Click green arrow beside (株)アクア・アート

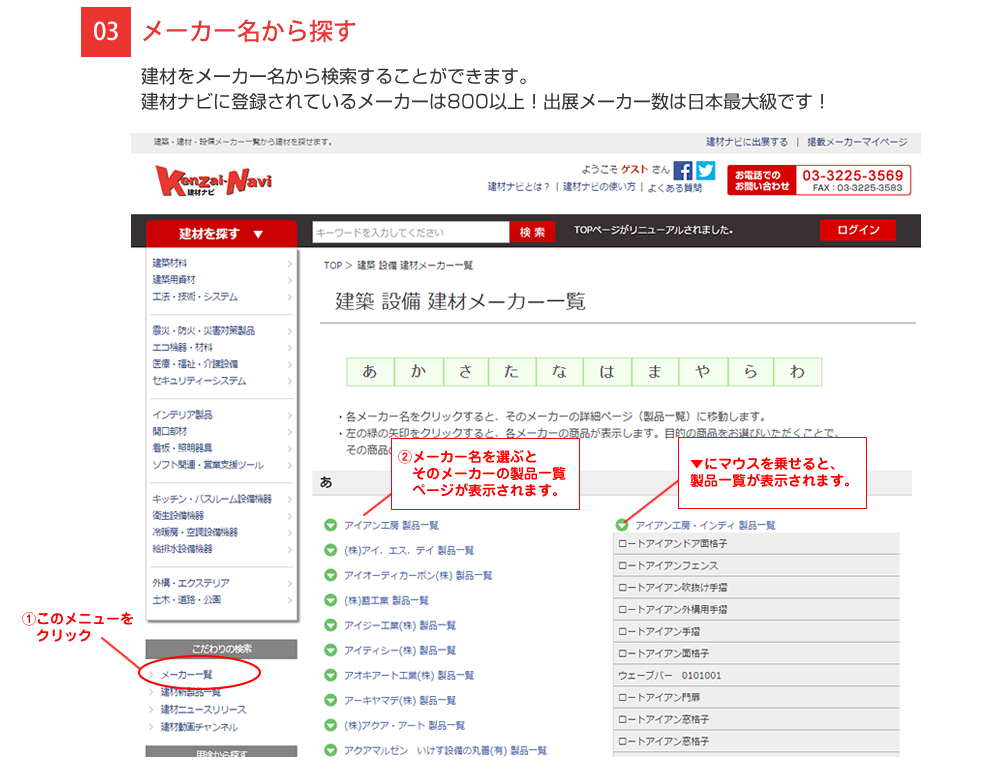click(x=331, y=725)
